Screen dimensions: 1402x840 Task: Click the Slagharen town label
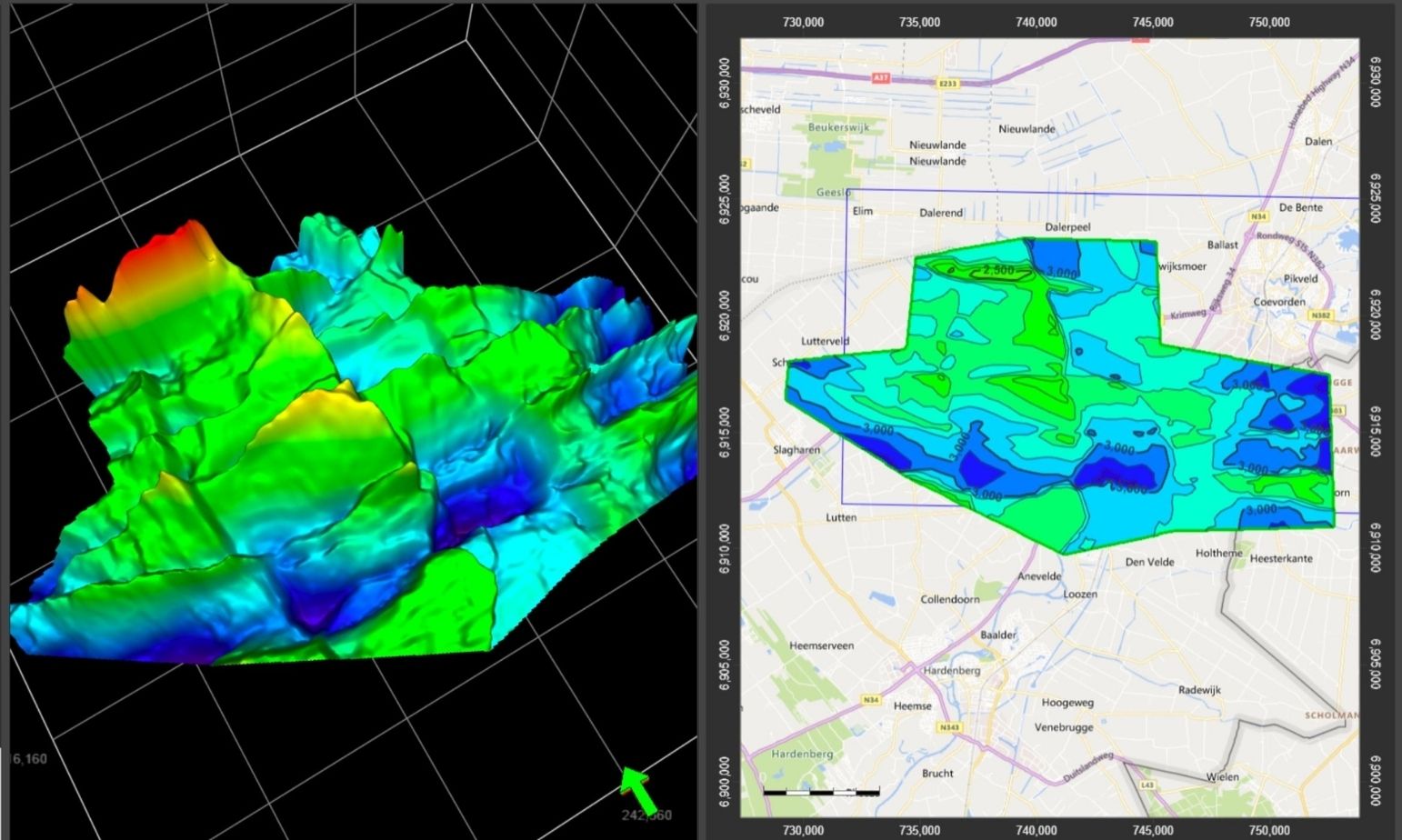point(796,450)
